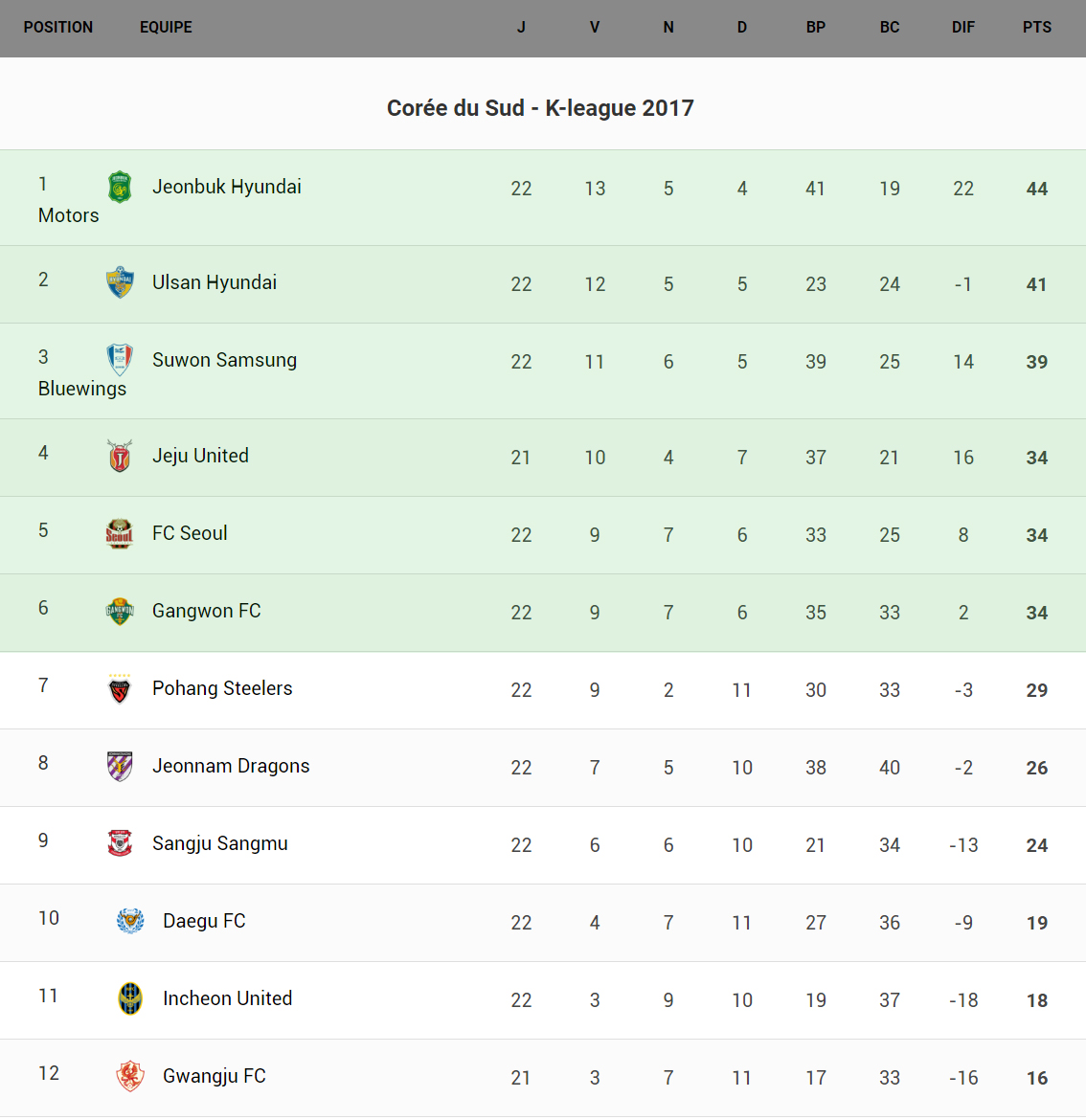Click the Jeonbuk Hyundai Motors team crest
The image size is (1086, 1120).
120,187
